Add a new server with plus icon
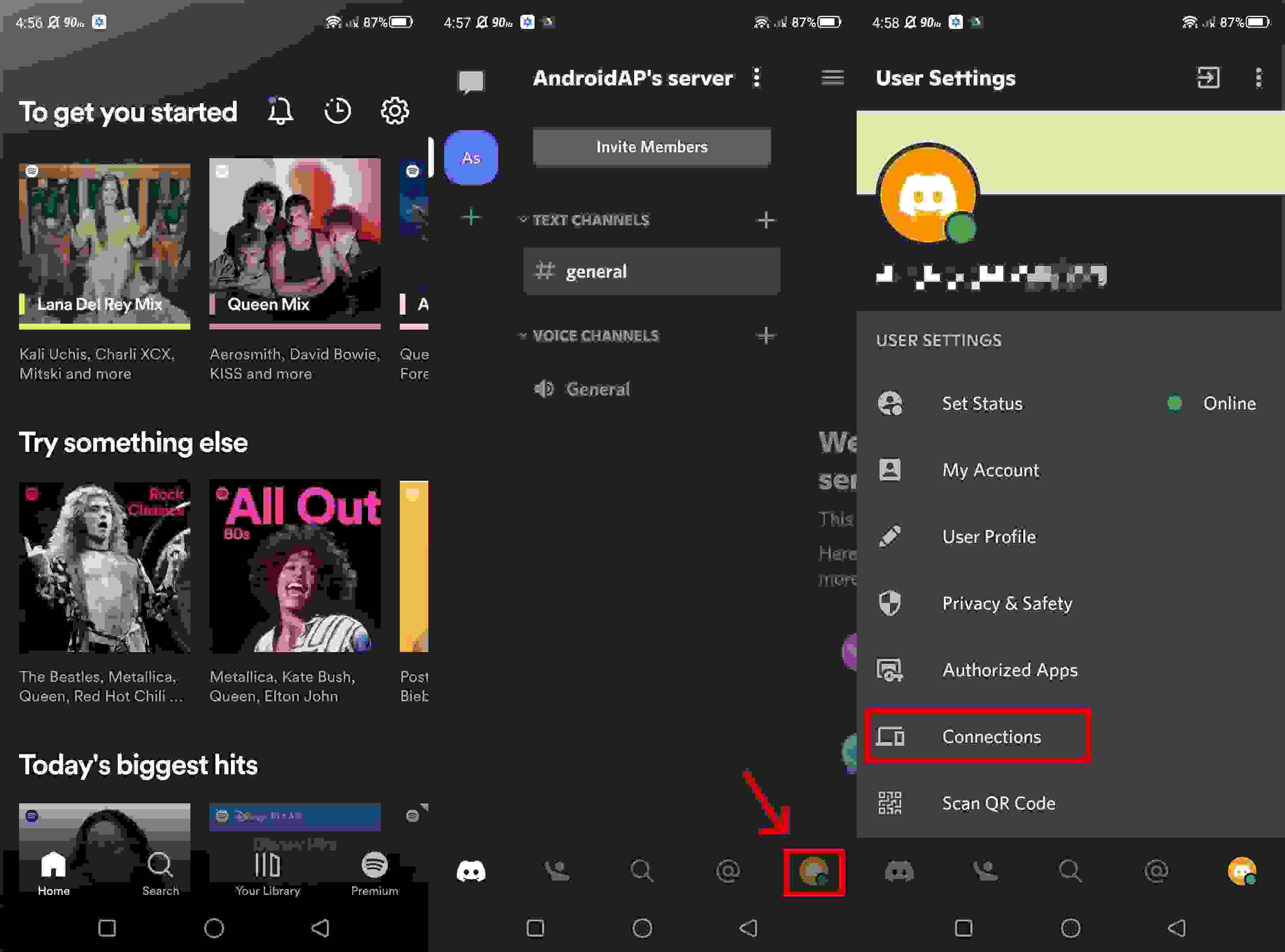 click(x=471, y=217)
